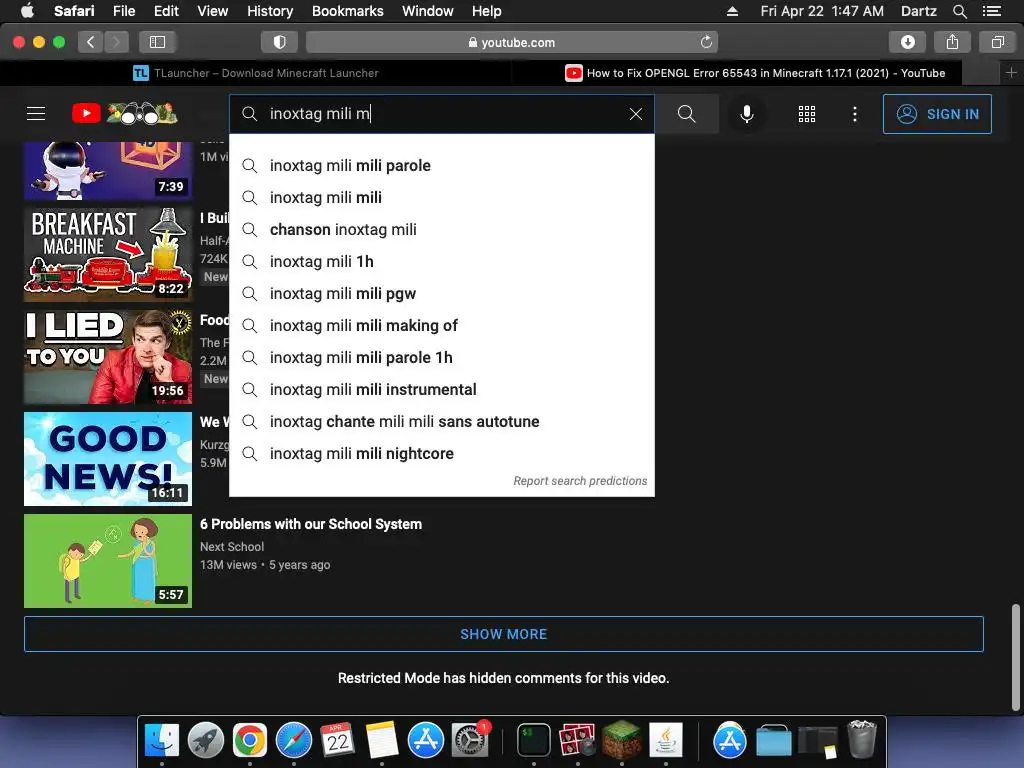
Task: Open the School System video thumbnail 5:57
Action: (108, 560)
